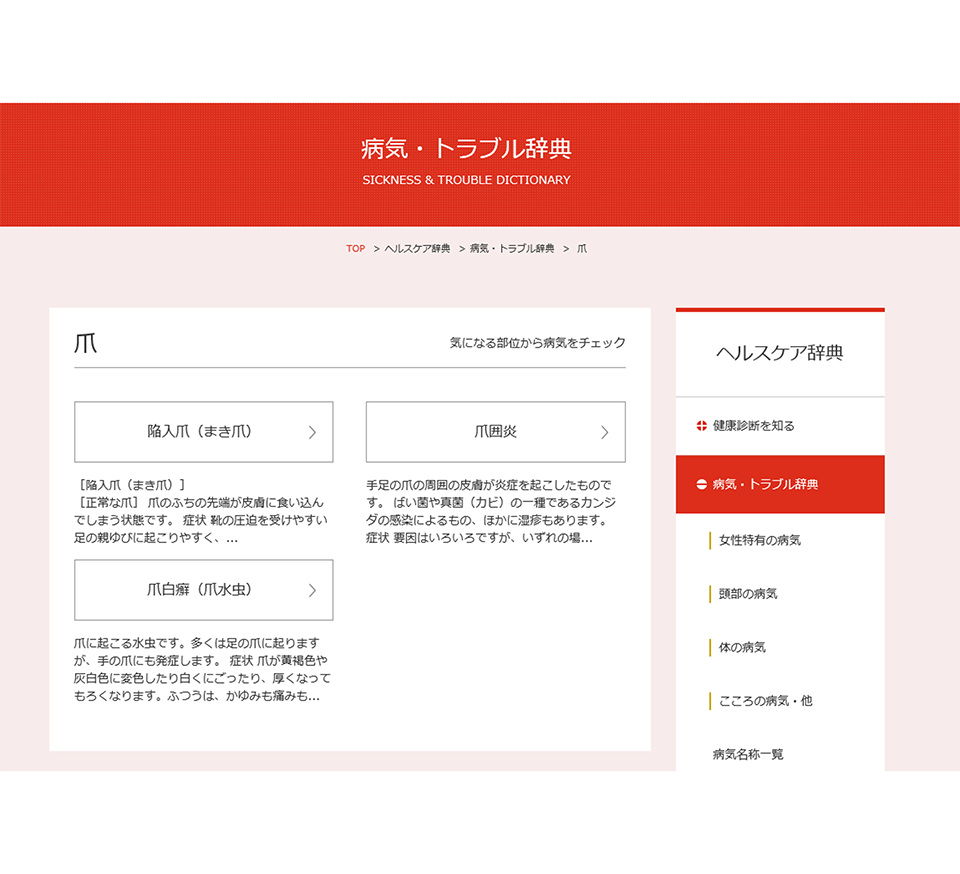Click the 爪白癬 description paragraph
This screenshot has height=874, width=960.
coord(202,670)
